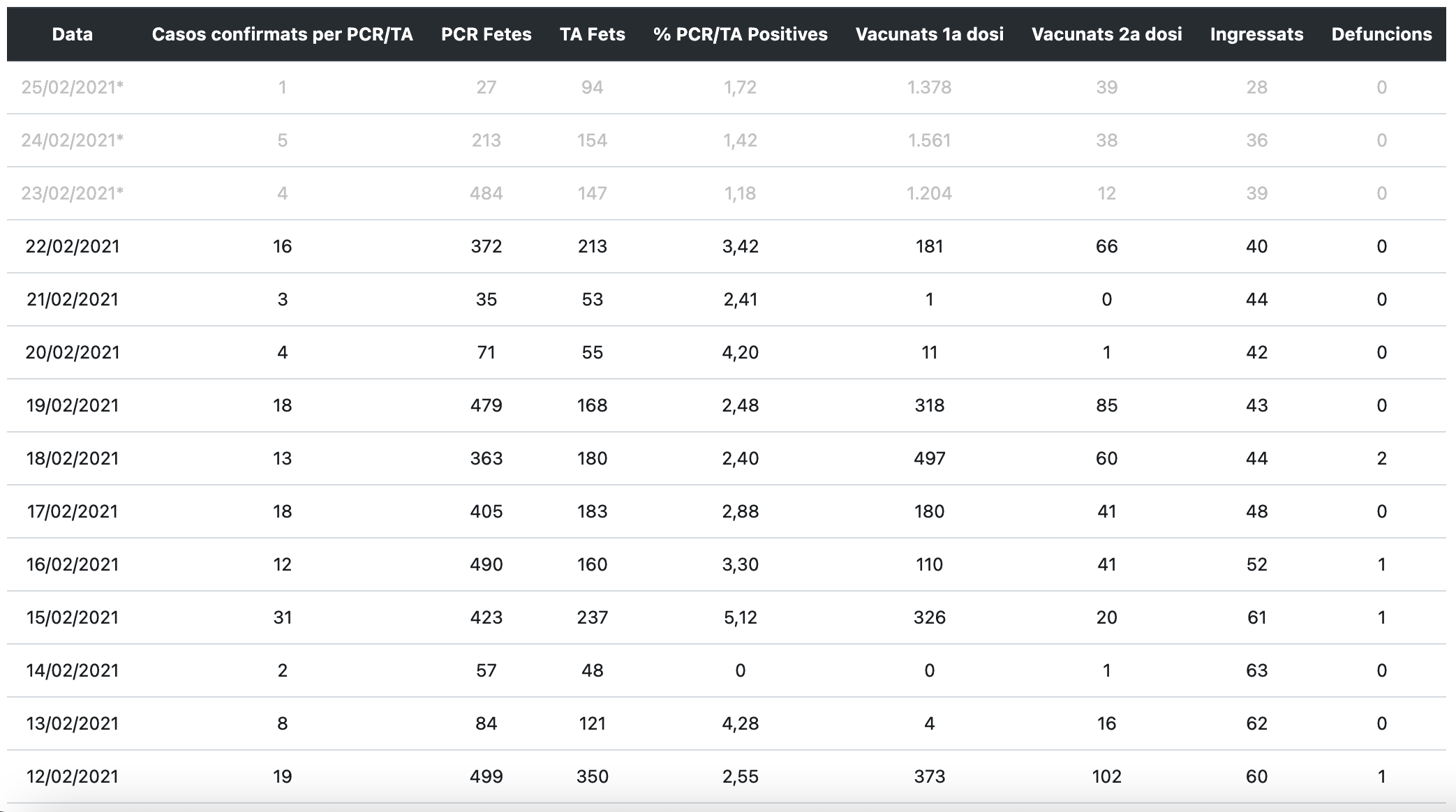Viewport: 1456px width, 812px height.
Task: Click the 499 PCR Fetes value
Action: [486, 776]
